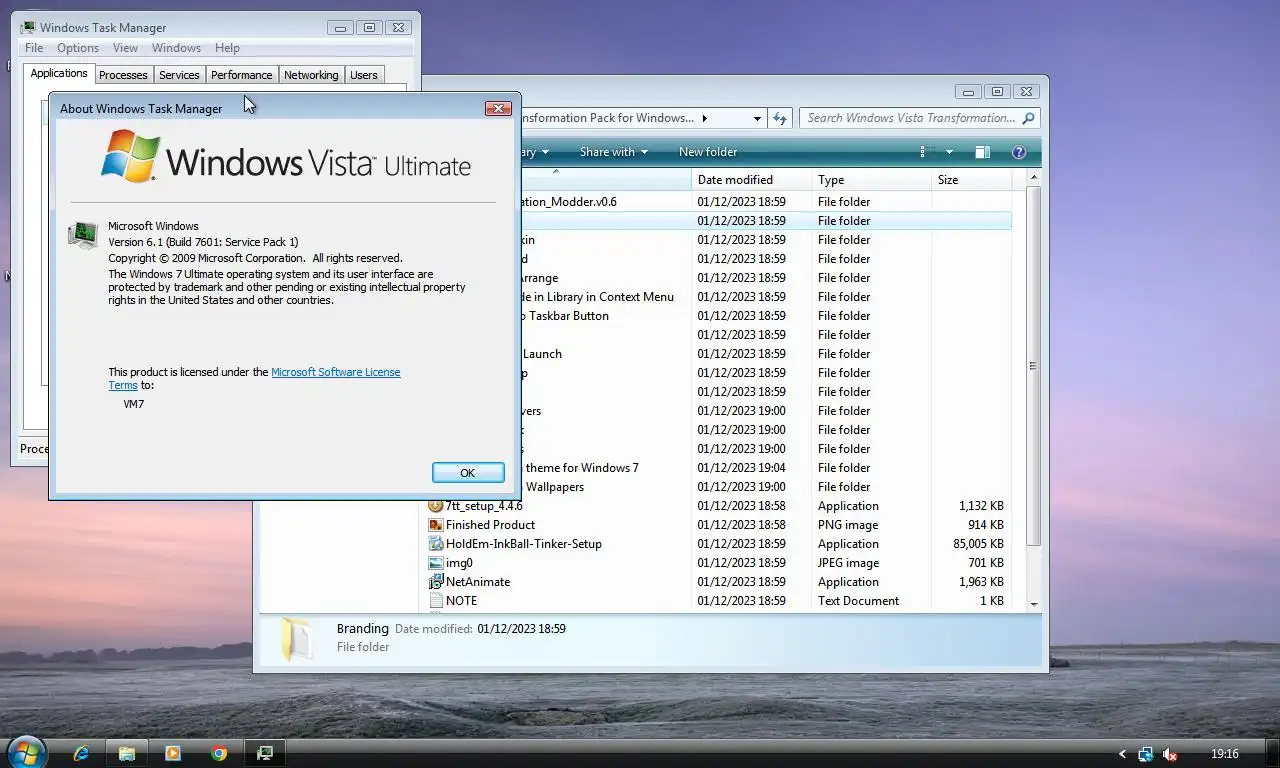
Task: Open address bar history dropdown arrow
Action: (757, 118)
